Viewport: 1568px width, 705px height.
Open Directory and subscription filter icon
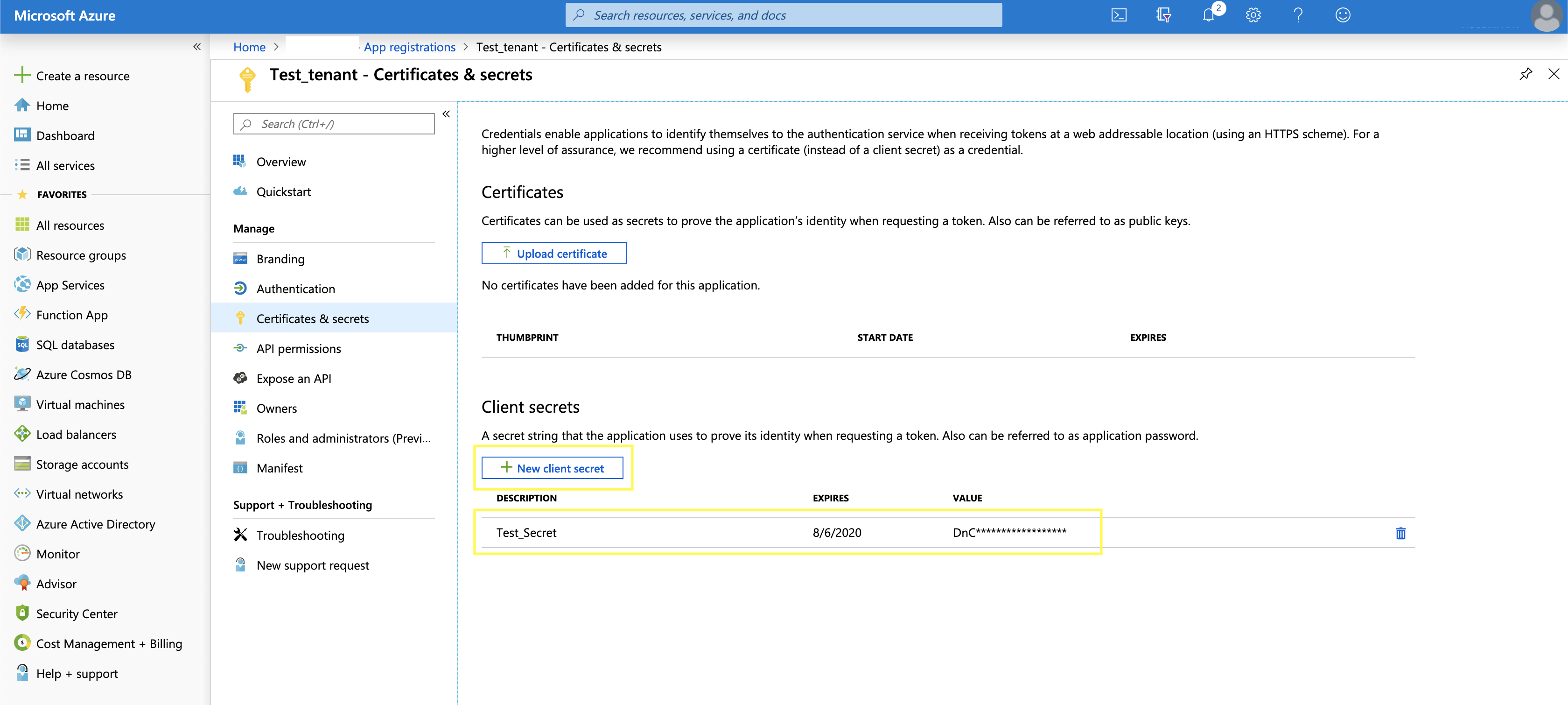[x=1163, y=15]
